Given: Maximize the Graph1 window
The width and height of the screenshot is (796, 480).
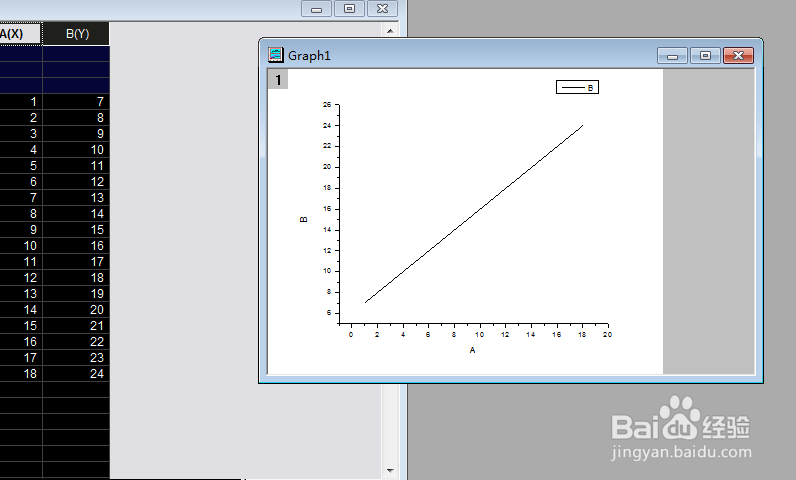Looking at the screenshot, I should coord(705,55).
